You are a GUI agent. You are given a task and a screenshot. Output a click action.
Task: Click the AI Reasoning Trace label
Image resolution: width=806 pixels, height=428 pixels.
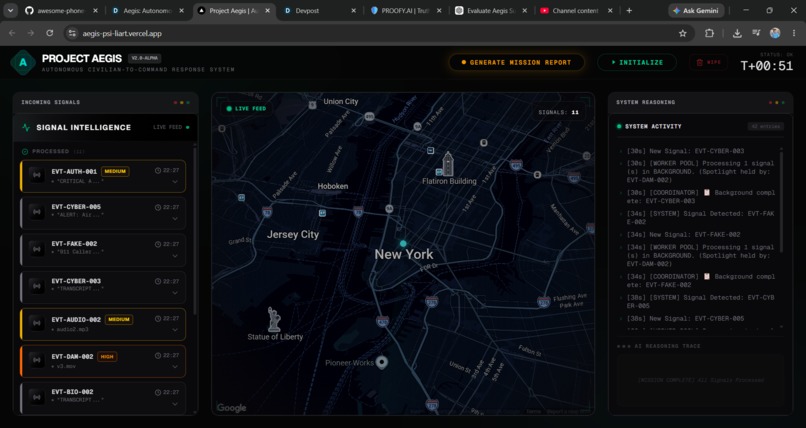coord(666,346)
